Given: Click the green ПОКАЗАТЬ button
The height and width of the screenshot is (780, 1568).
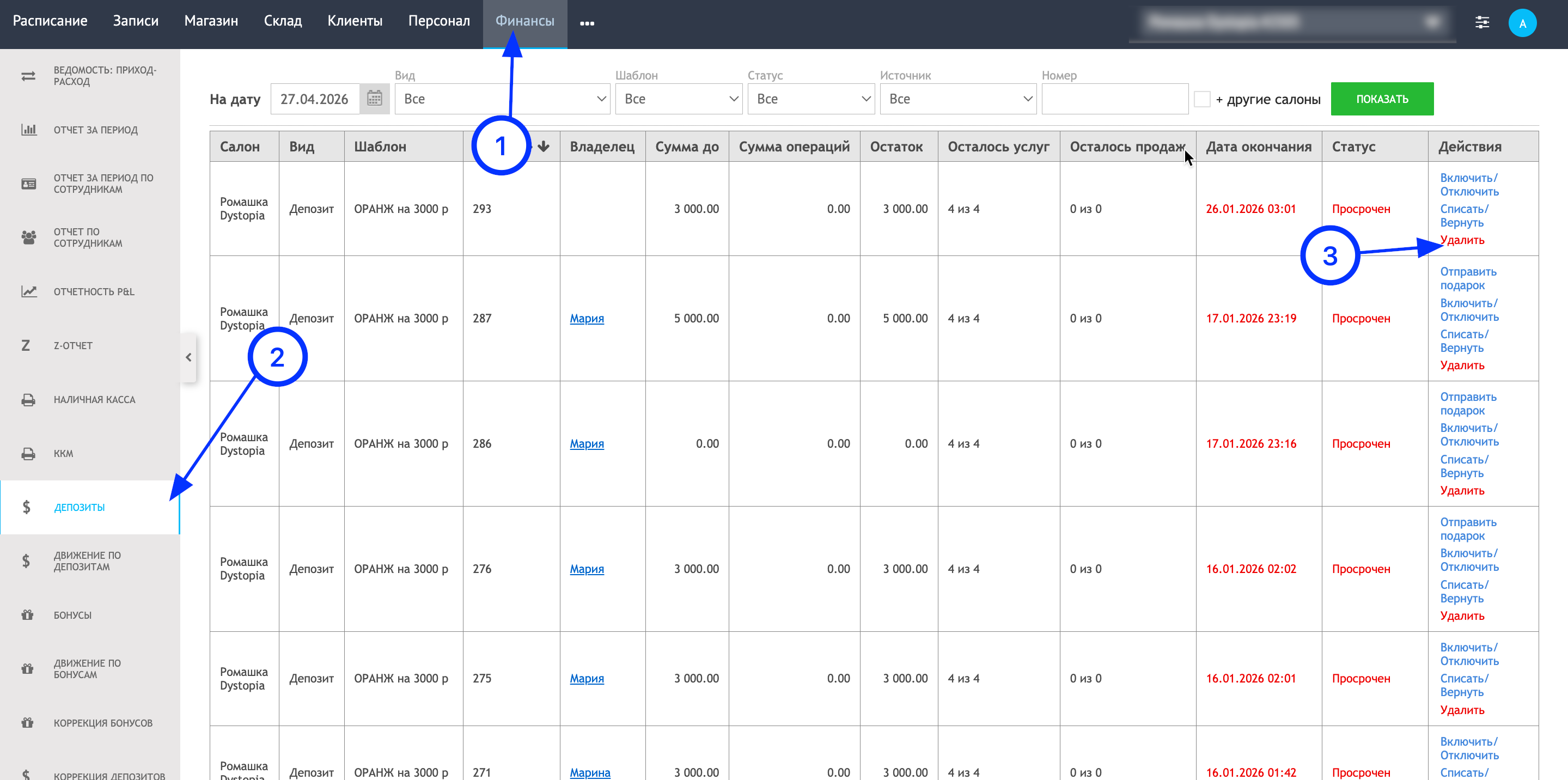Looking at the screenshot, I should click(1382, 99).
